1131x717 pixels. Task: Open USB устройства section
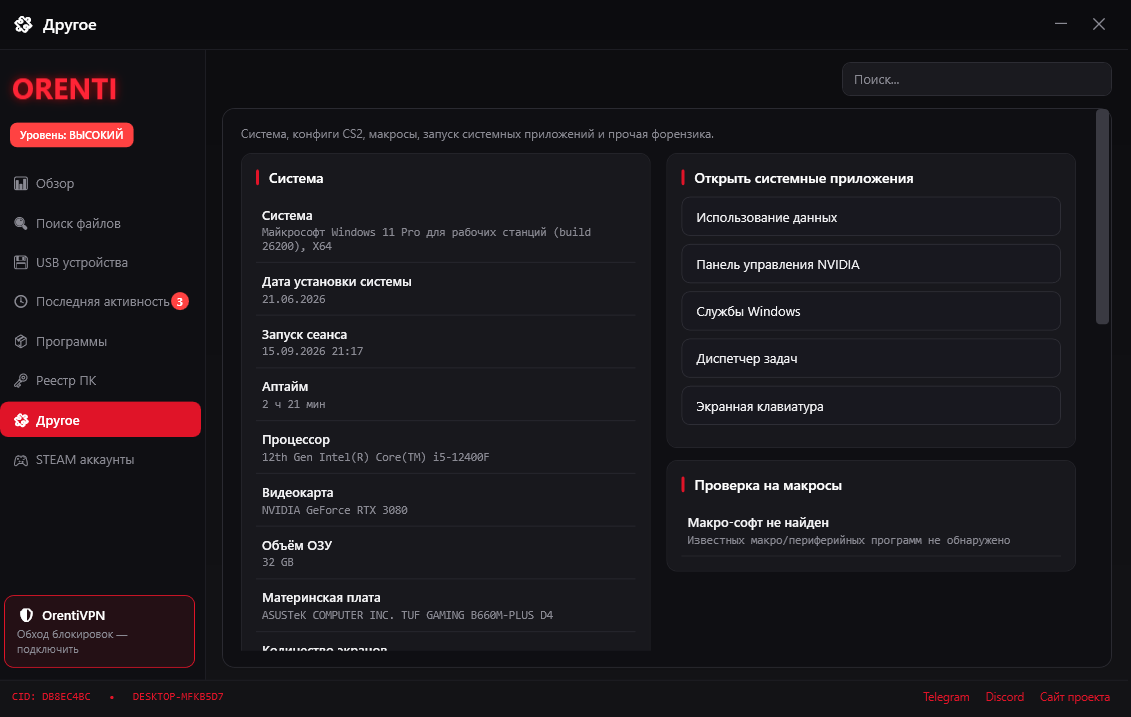click(x=100, y=263)
